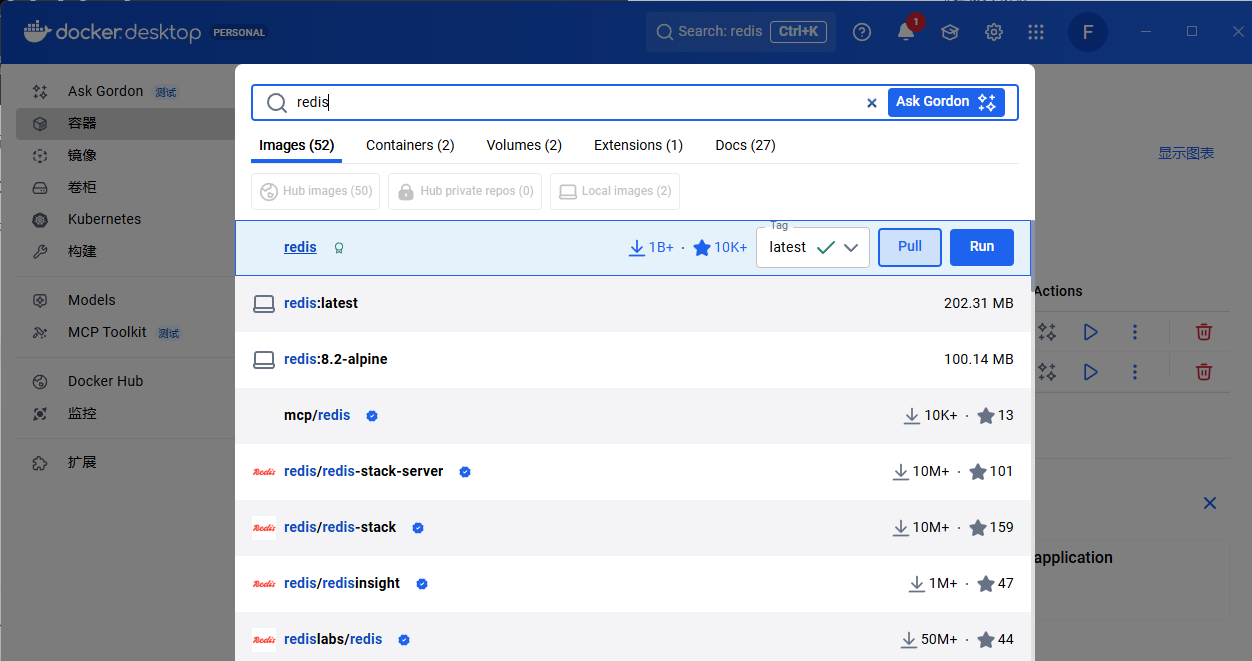This screenshot has width=1252, height=661.
Task: Click the 卷柜 volumes sidebar icon
Action: 40,187
